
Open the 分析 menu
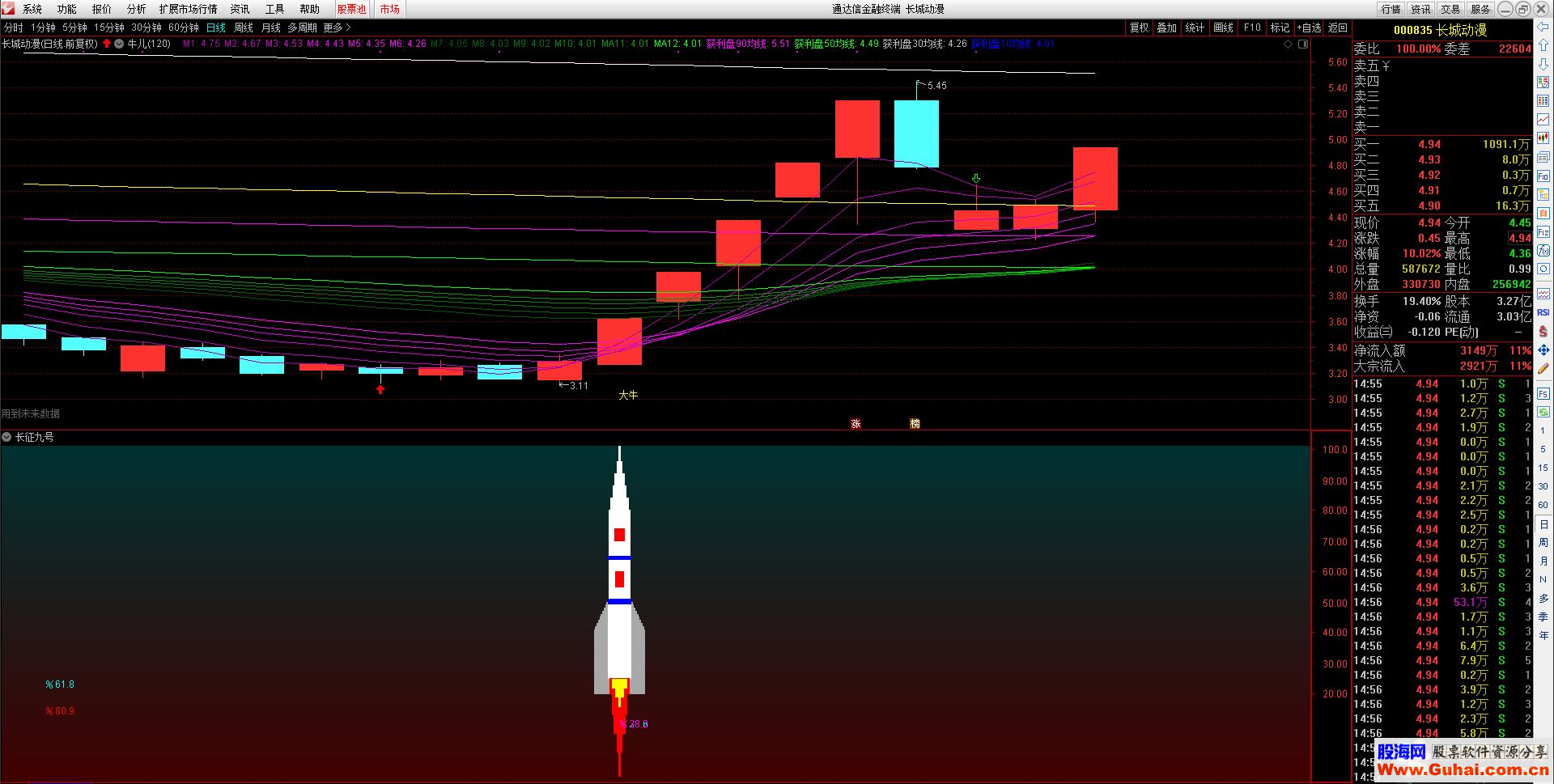pos(137,9)
